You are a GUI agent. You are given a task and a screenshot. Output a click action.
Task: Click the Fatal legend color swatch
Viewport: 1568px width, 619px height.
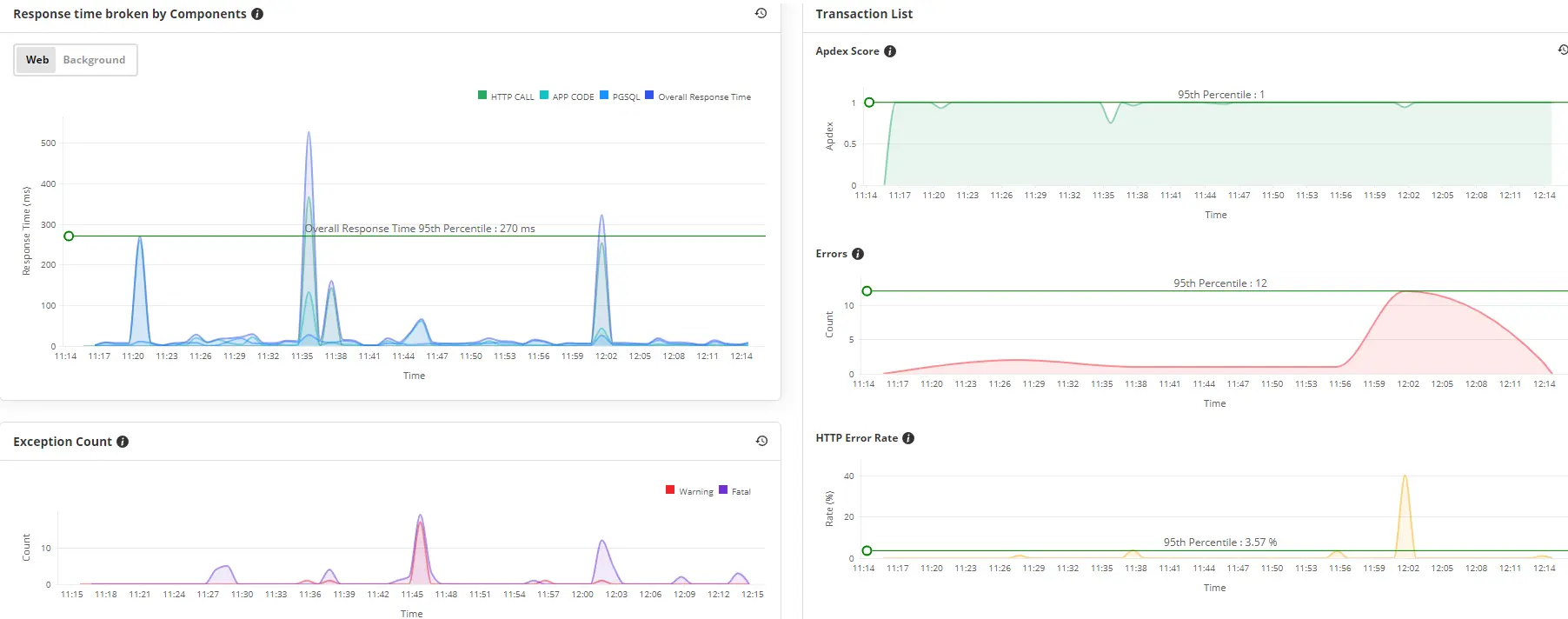[723, 490]
